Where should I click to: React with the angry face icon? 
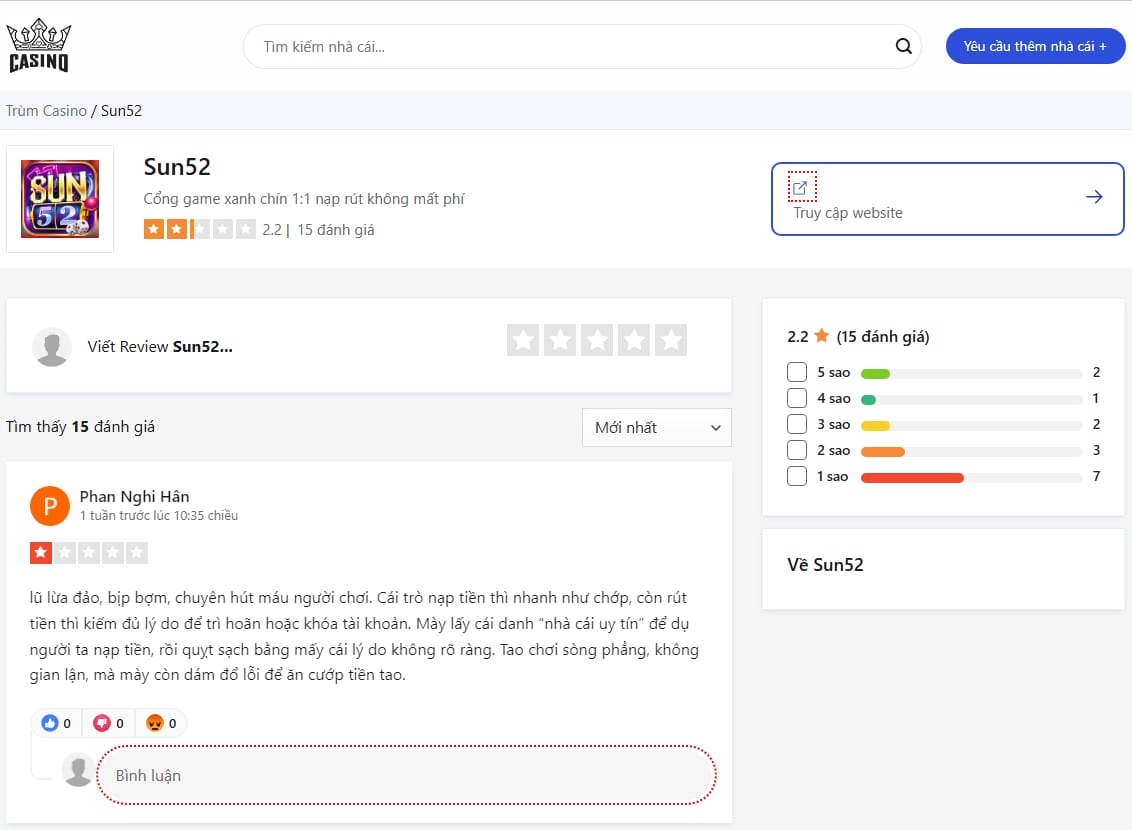(x=154, y=722)
